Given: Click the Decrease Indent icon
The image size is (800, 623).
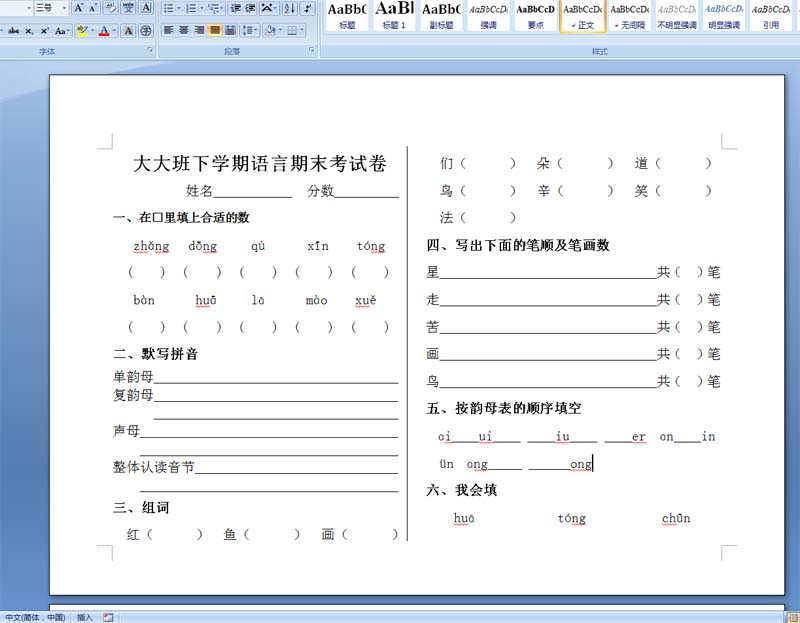Looking at the screenshot, I should 235,8.
